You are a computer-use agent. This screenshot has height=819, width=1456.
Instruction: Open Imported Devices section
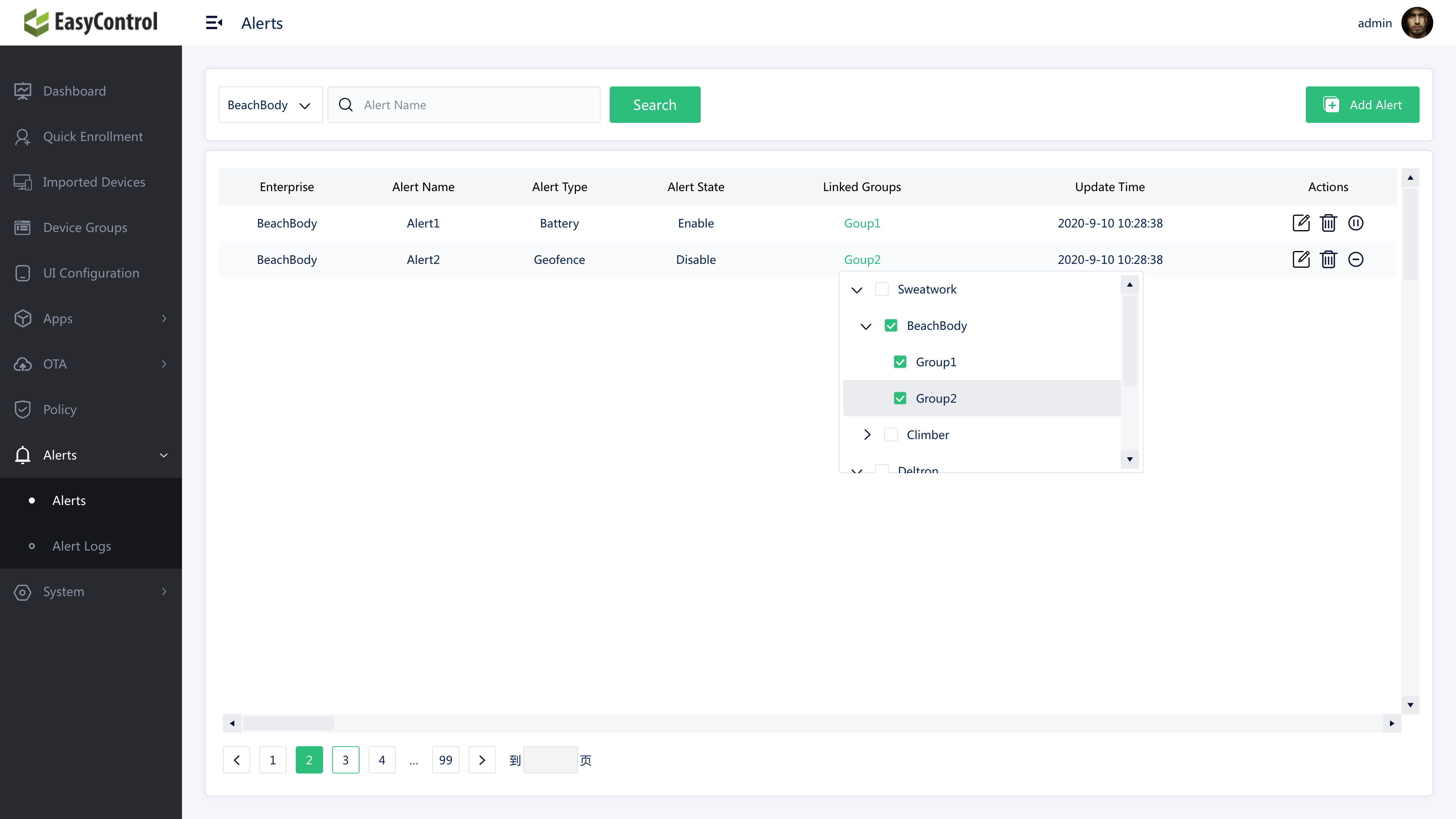[x=94, y=182]
